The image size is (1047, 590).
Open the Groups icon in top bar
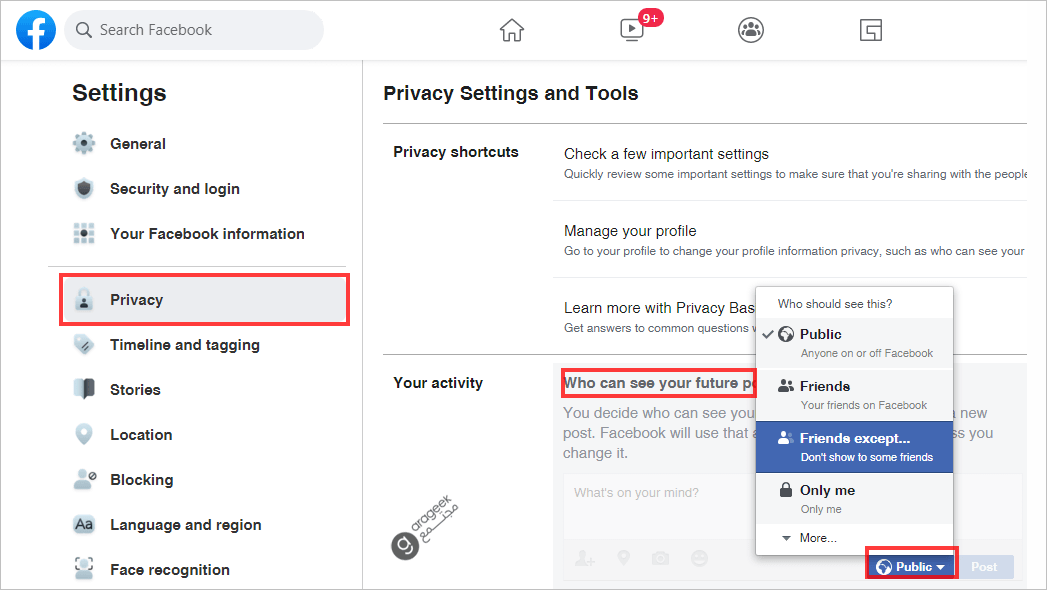coord(751,30)
